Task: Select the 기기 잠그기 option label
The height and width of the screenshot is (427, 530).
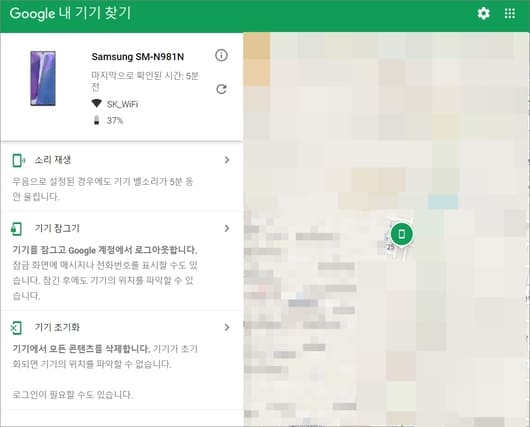Action: (57, 228)
